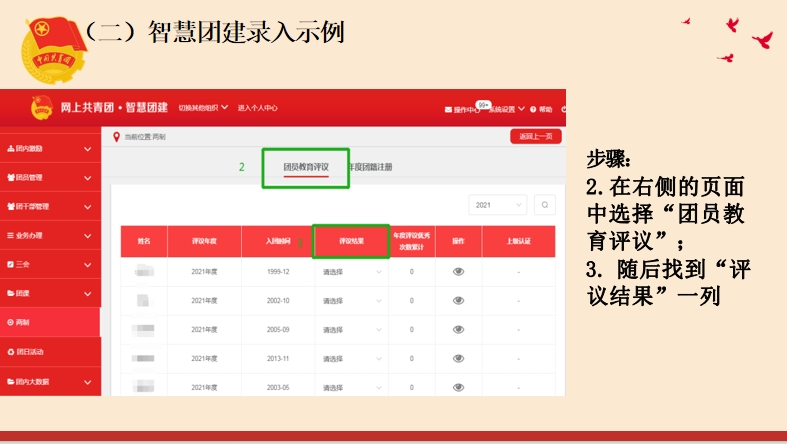
Task: Click eye icon in the 1999-12 row
Action: point(458,271)
